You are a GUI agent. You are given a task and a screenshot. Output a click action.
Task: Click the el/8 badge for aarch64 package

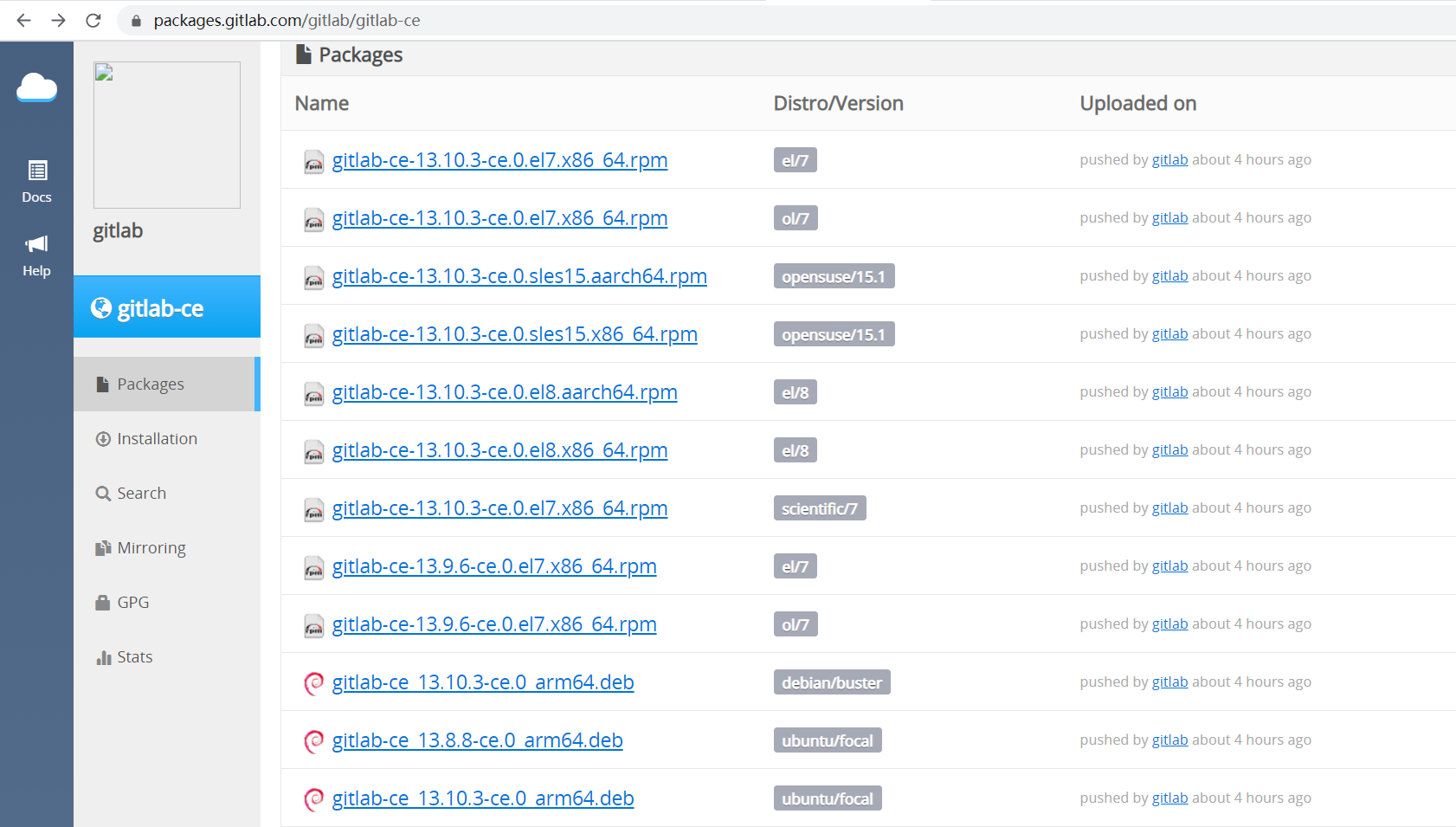[x=795, y=392]
